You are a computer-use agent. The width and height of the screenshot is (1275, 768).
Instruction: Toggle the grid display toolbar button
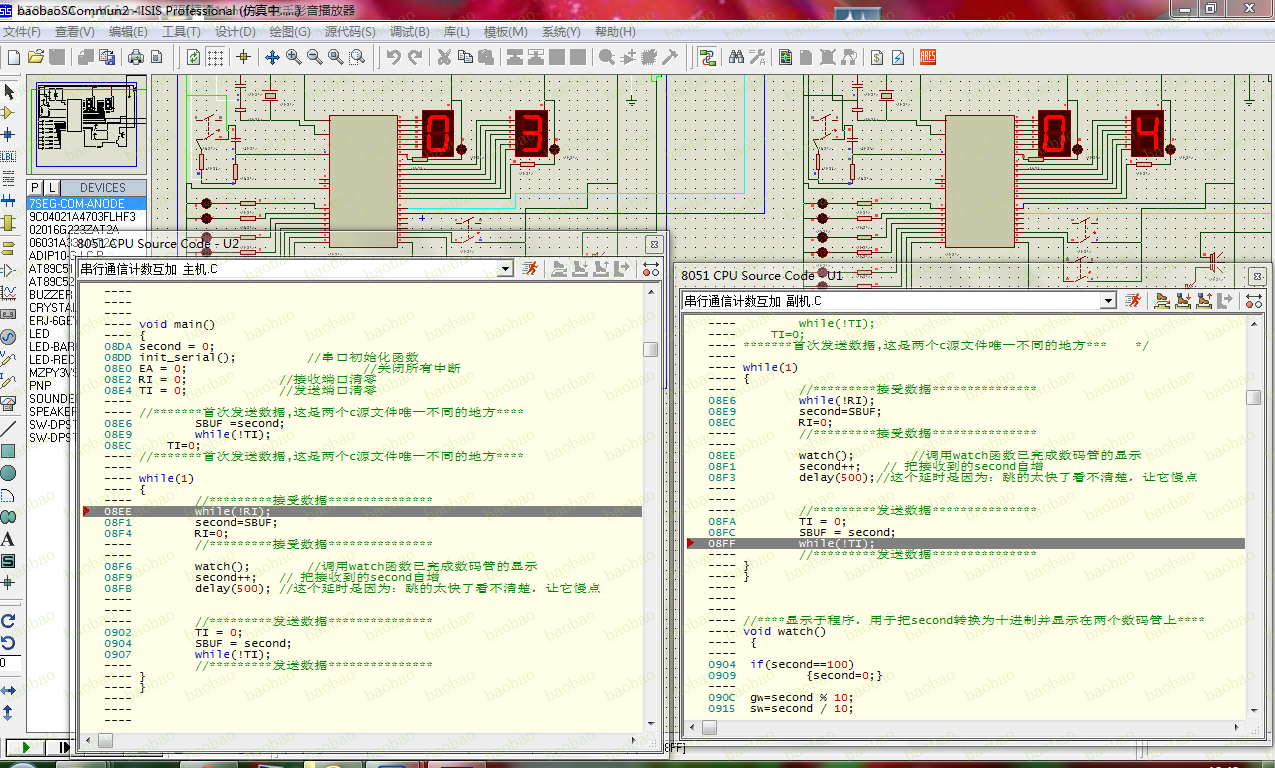pos(215,57)
